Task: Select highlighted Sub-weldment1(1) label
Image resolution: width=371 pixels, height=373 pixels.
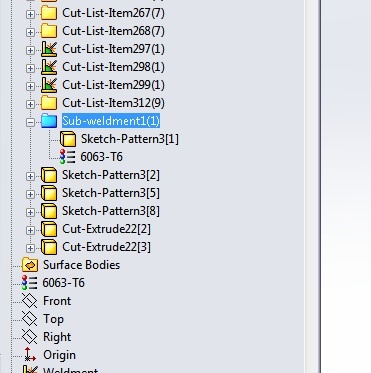Action: (111, 121)
